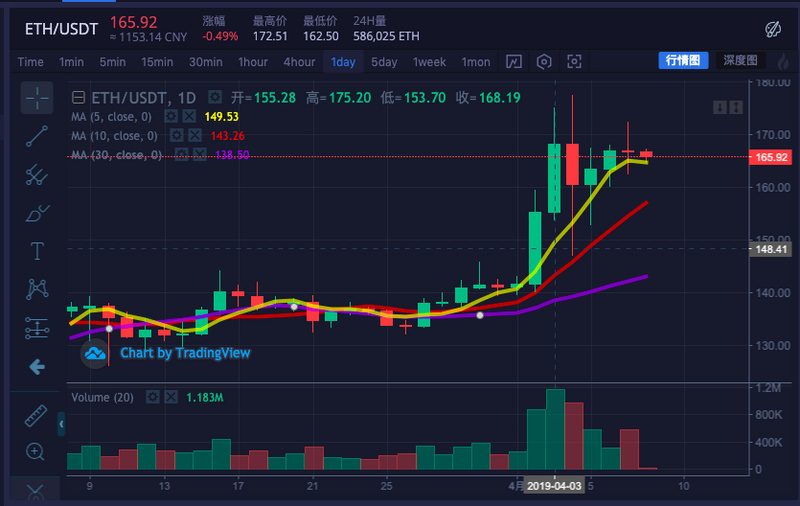
Task: Remove the Volume indicator
Action: point(171,397)
